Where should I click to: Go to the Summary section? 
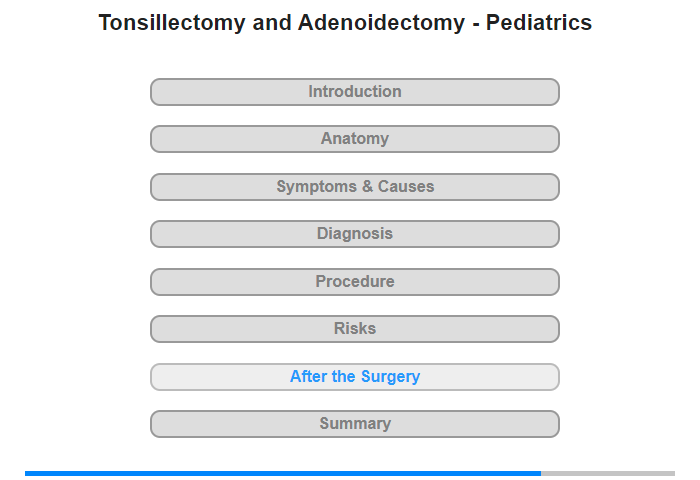(355, 424)
